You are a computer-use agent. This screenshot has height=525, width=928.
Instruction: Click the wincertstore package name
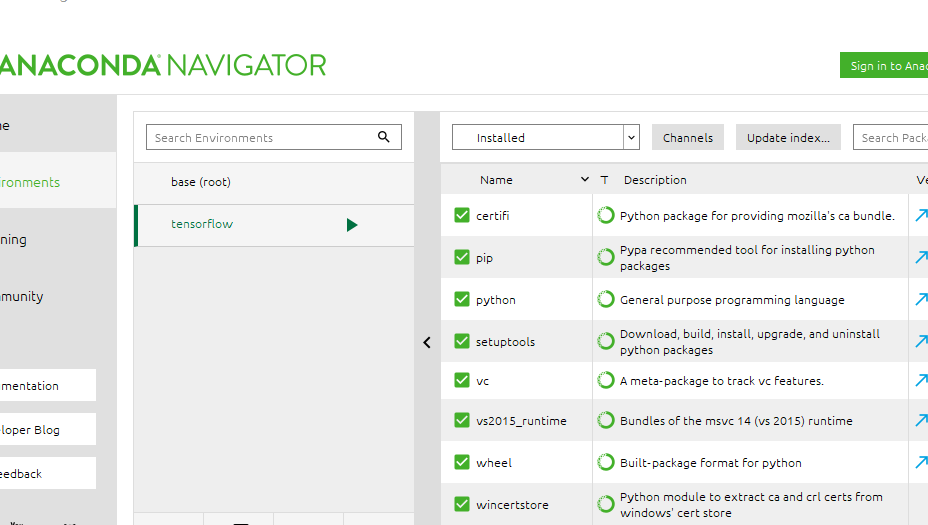(513, 505)
